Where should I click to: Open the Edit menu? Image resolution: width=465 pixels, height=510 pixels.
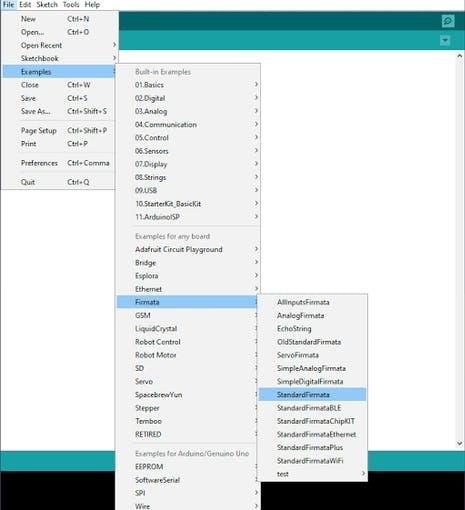(25, 5)
